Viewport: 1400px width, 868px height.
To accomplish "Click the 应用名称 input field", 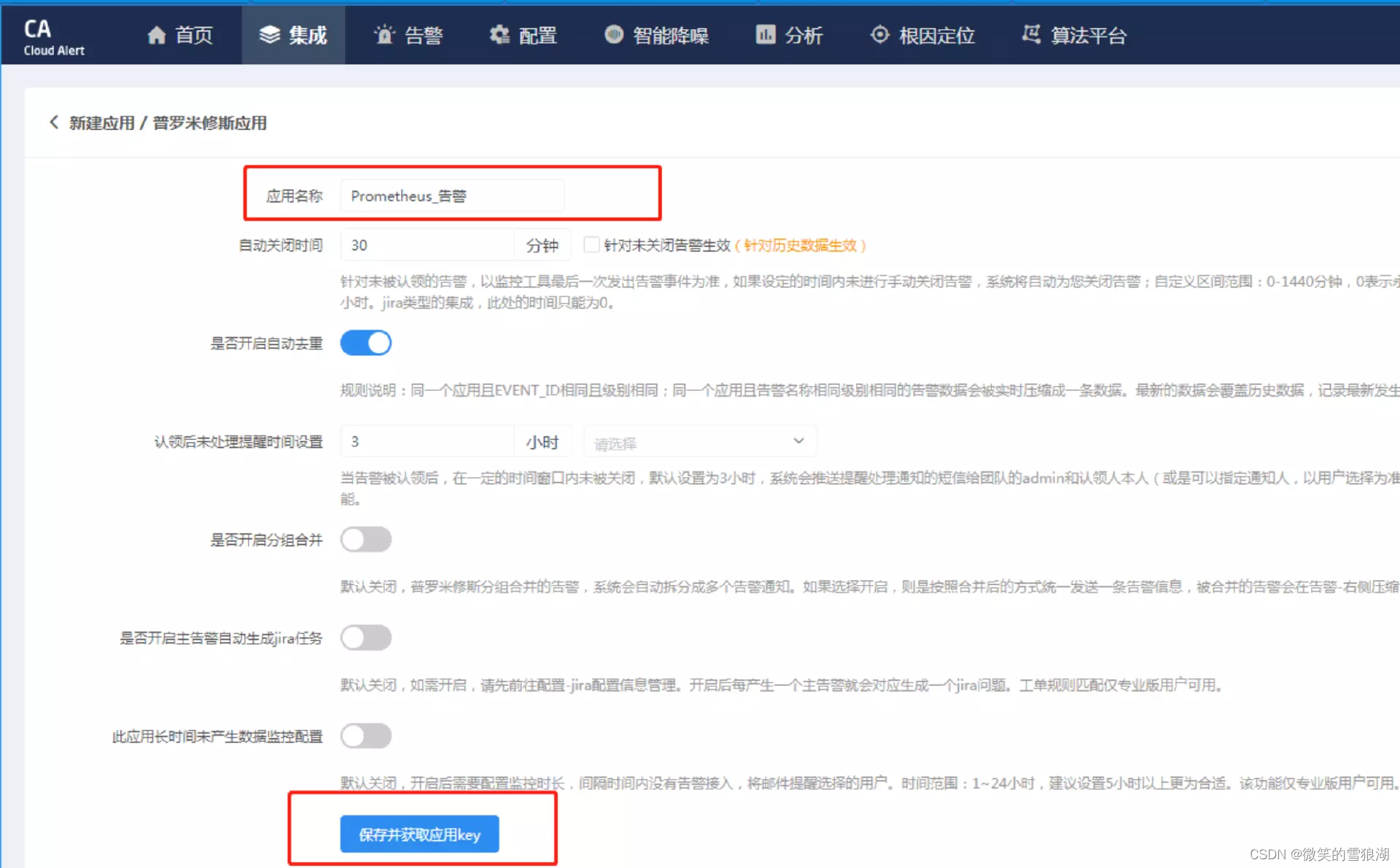I will click(452, 196).
